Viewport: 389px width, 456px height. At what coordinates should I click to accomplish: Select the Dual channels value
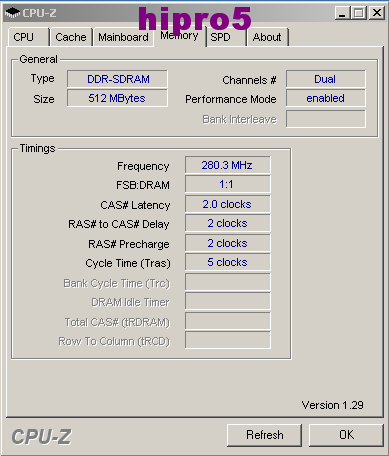pyautogui.click(x=326, y=79)
